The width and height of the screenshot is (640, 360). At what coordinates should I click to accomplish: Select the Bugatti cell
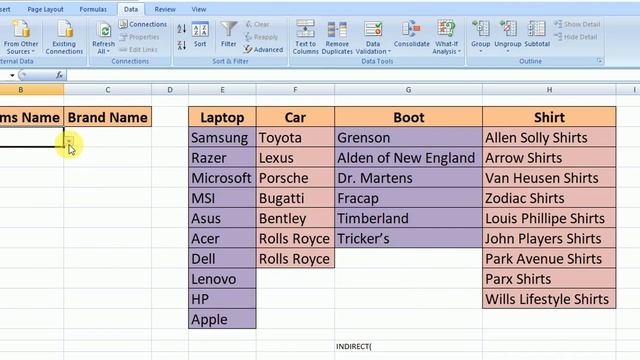pyautogui.click(x=296, y=198)
